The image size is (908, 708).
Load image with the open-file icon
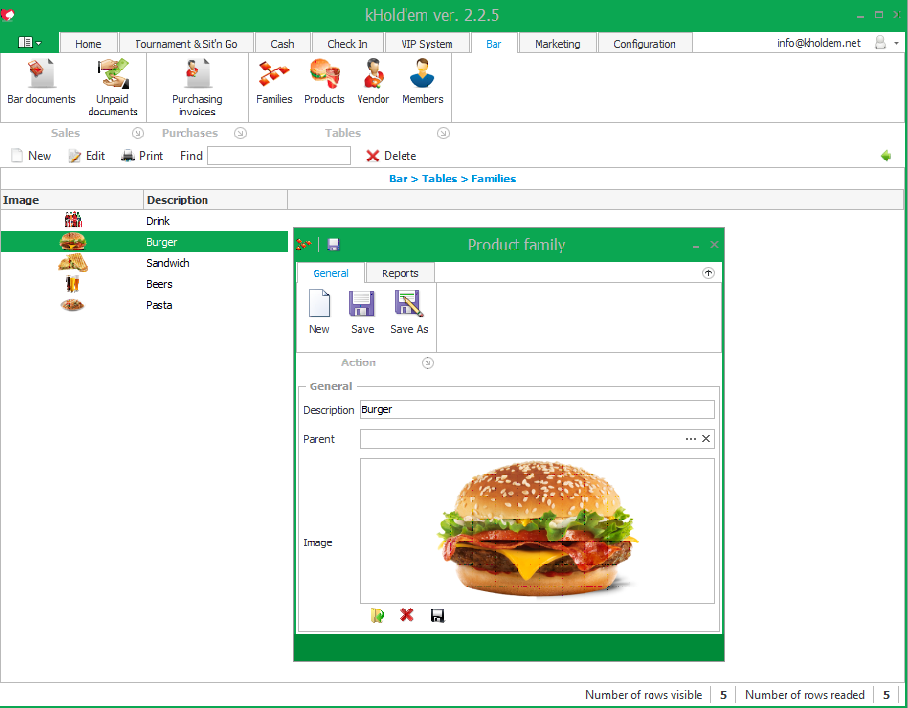tap(377, 616)
